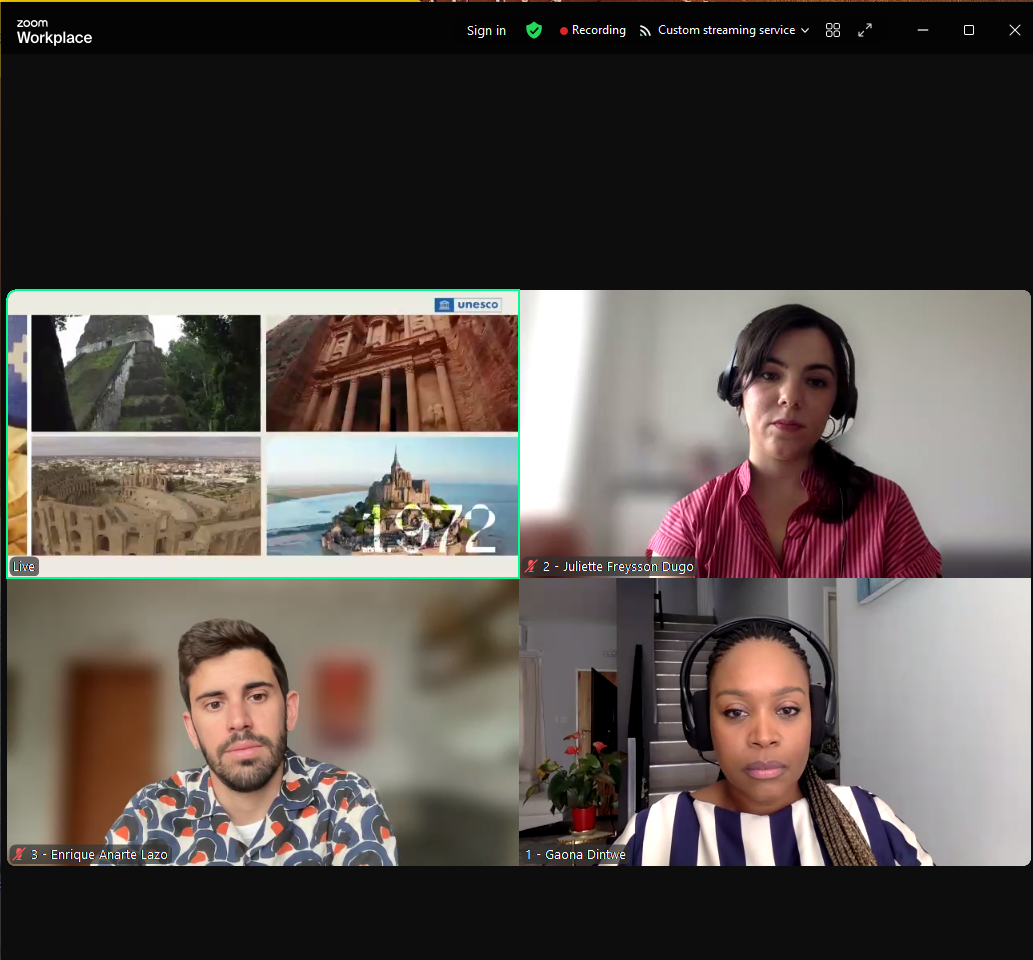Close the Zoom meeting window
Viewport: 1033px width, 960px height.
click(x=1014, y=30)
